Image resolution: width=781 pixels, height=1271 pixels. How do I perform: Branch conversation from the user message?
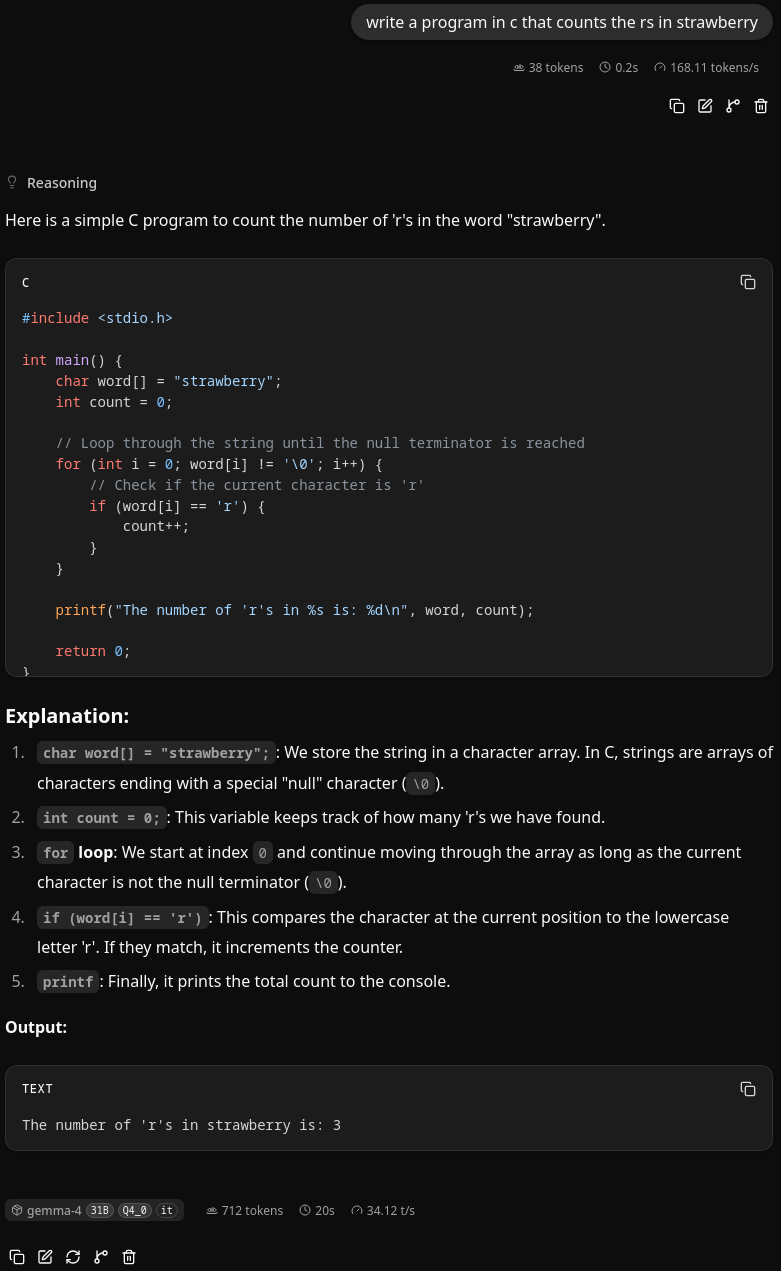point(733,106)
